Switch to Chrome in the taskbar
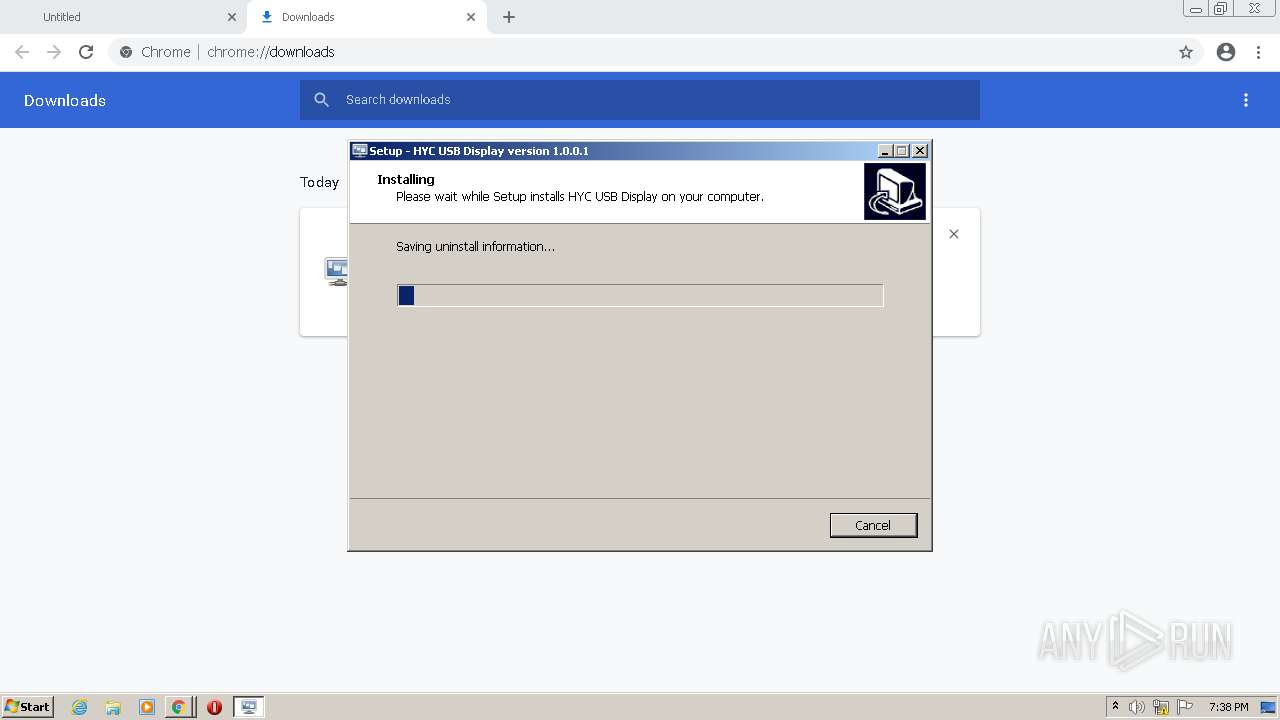The width and height of the screenshot is (1280, 720). 179,707
